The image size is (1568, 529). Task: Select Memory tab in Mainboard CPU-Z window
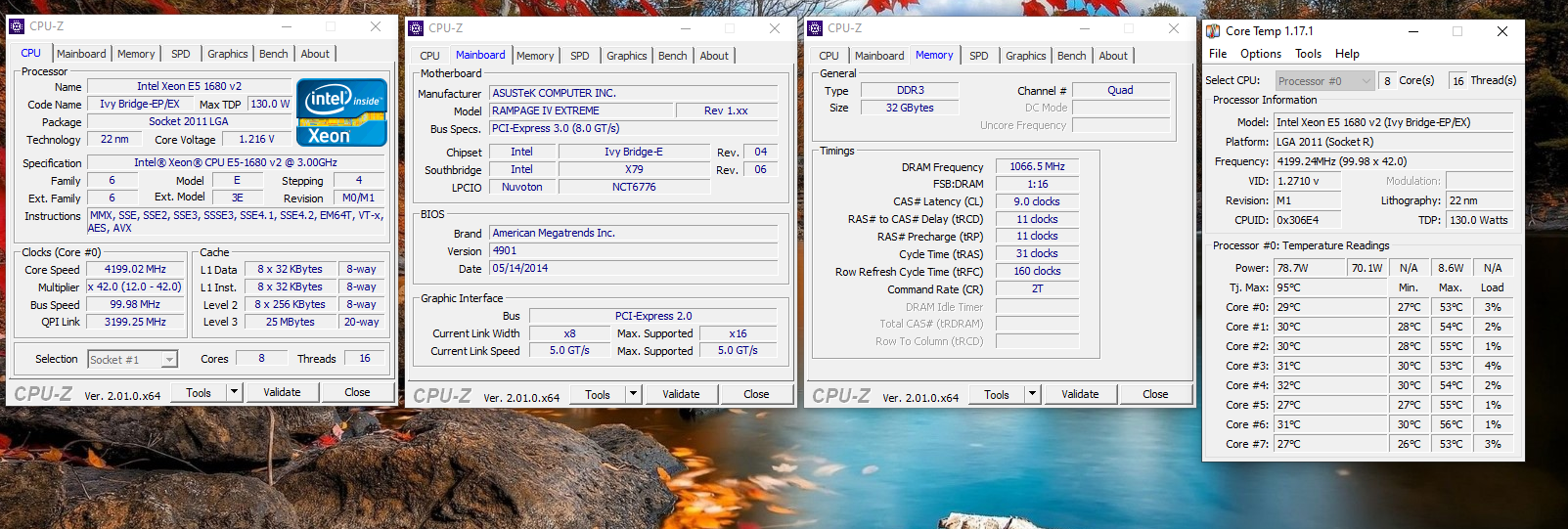535,56
